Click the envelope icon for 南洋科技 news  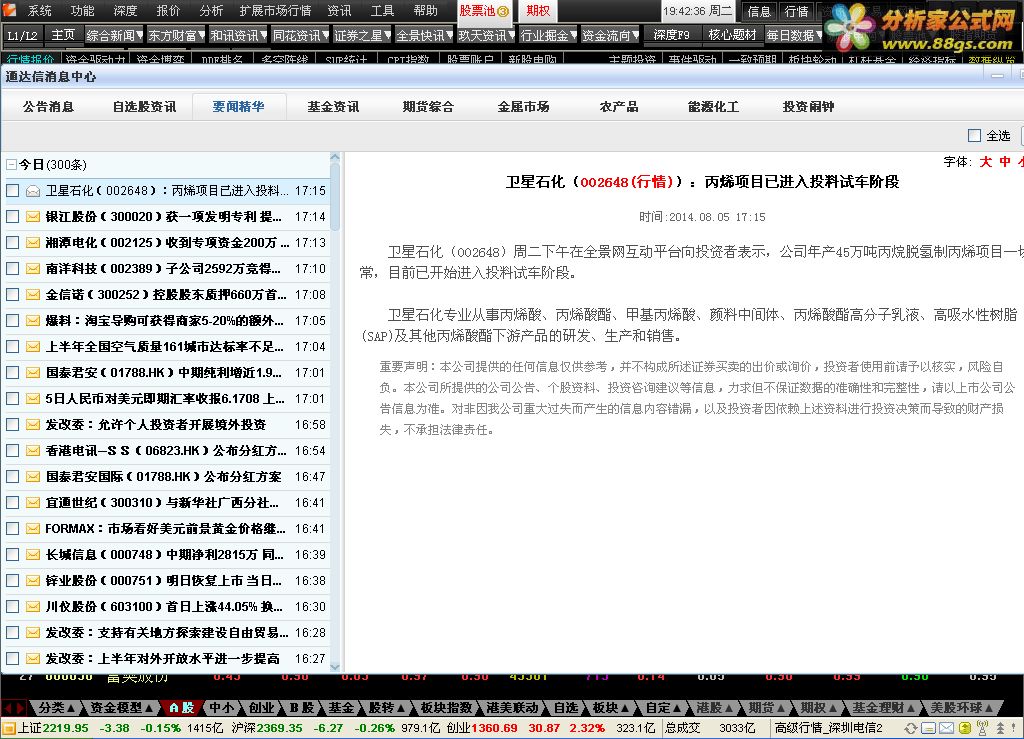[x=33, y=268]
